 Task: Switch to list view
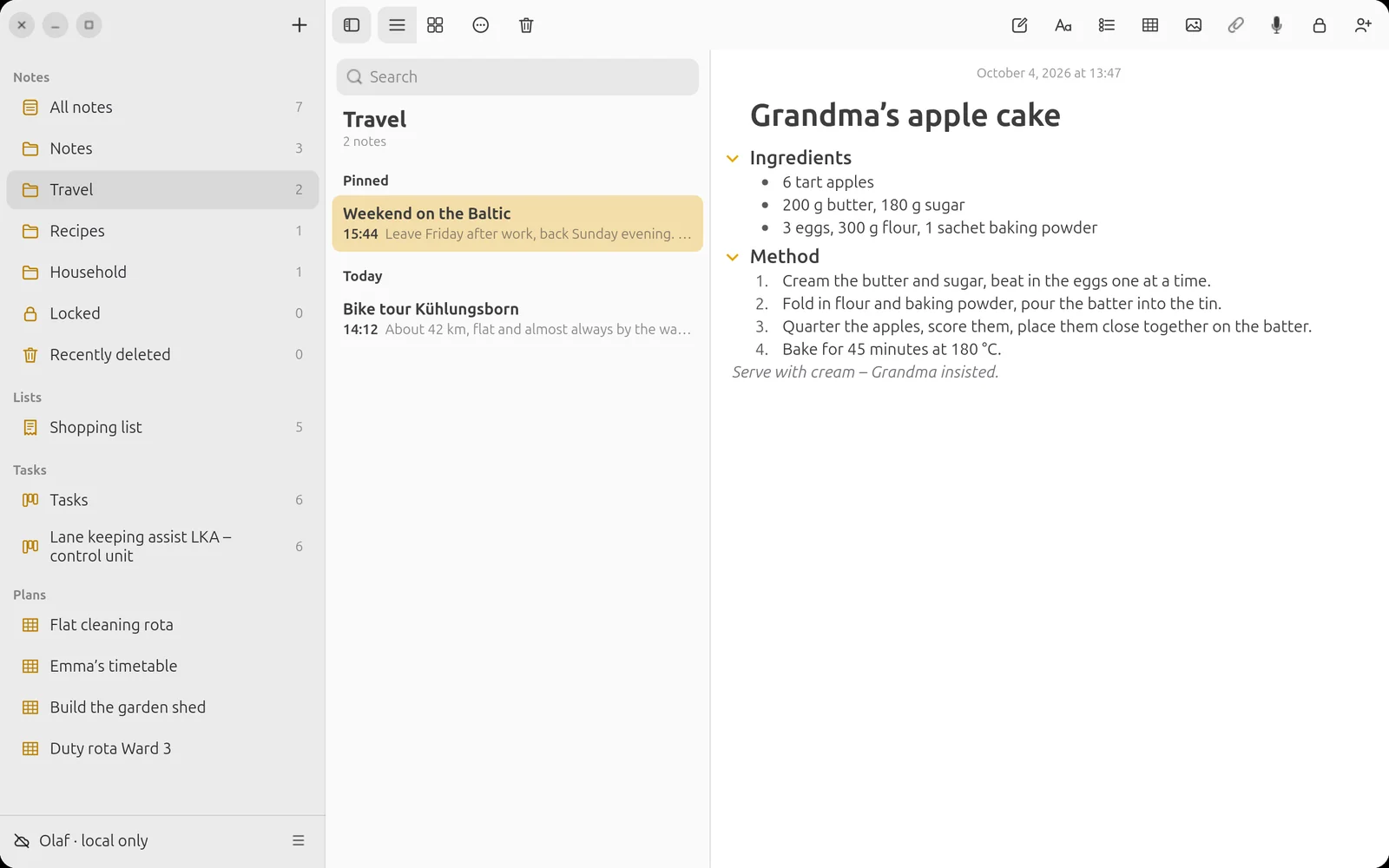[x=397, y=25]
